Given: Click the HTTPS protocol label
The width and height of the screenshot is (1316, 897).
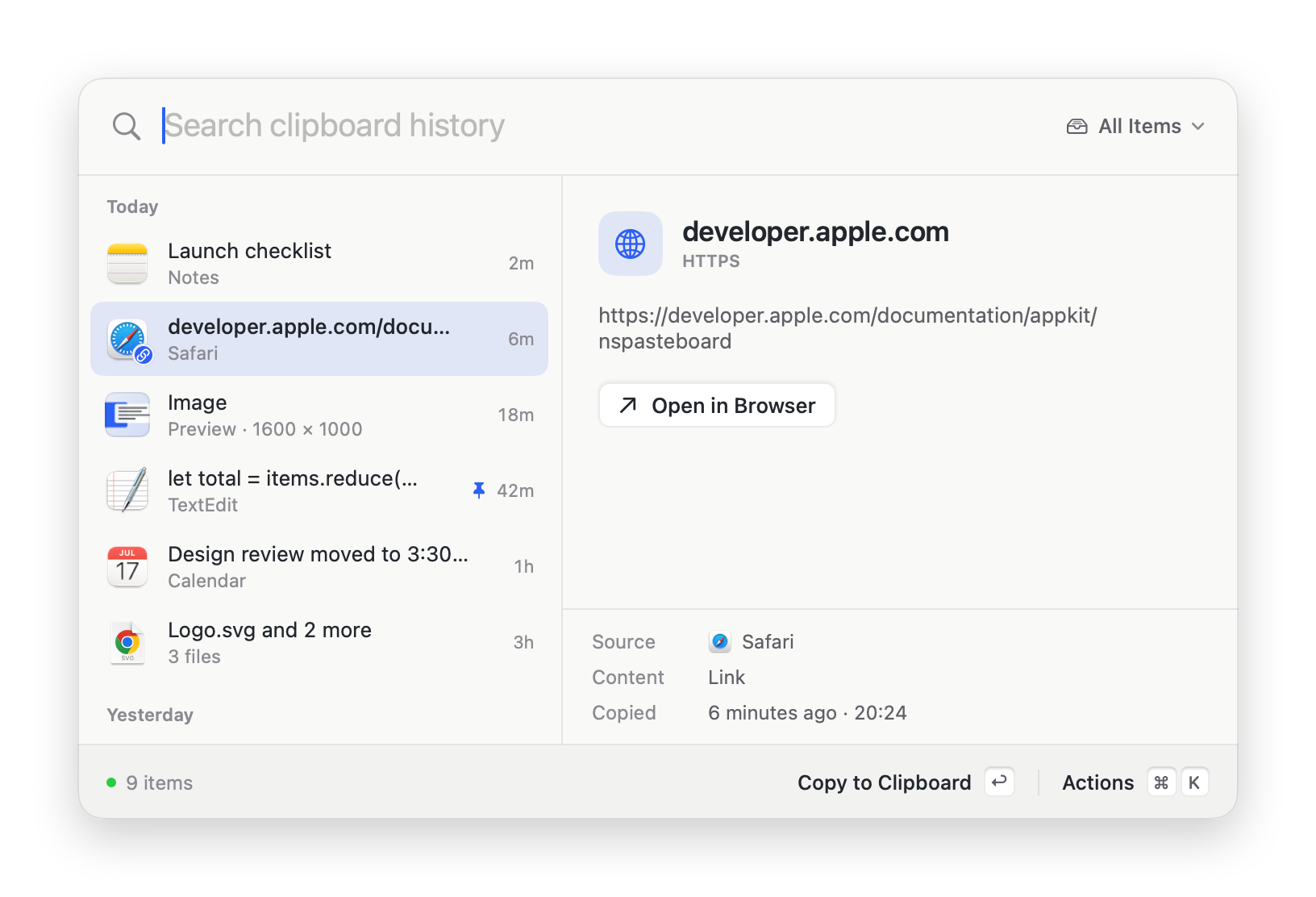Looking at the screenshot, I should pyautogui.click(x=711, y=261).
